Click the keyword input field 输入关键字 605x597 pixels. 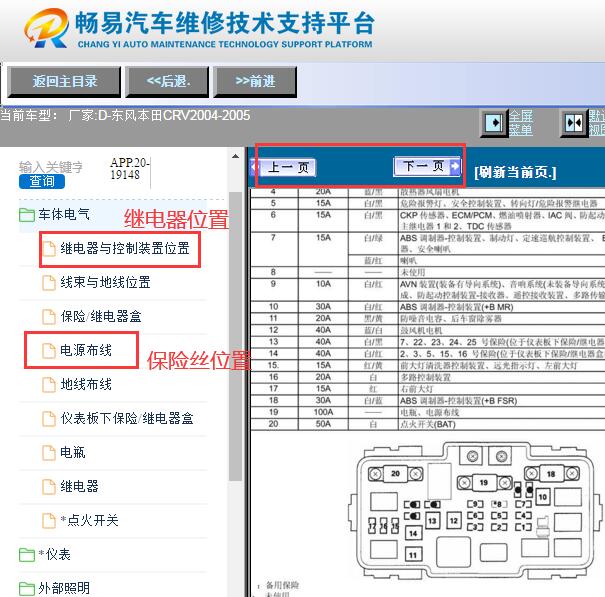pyautogui.click(x=51, y=167)
